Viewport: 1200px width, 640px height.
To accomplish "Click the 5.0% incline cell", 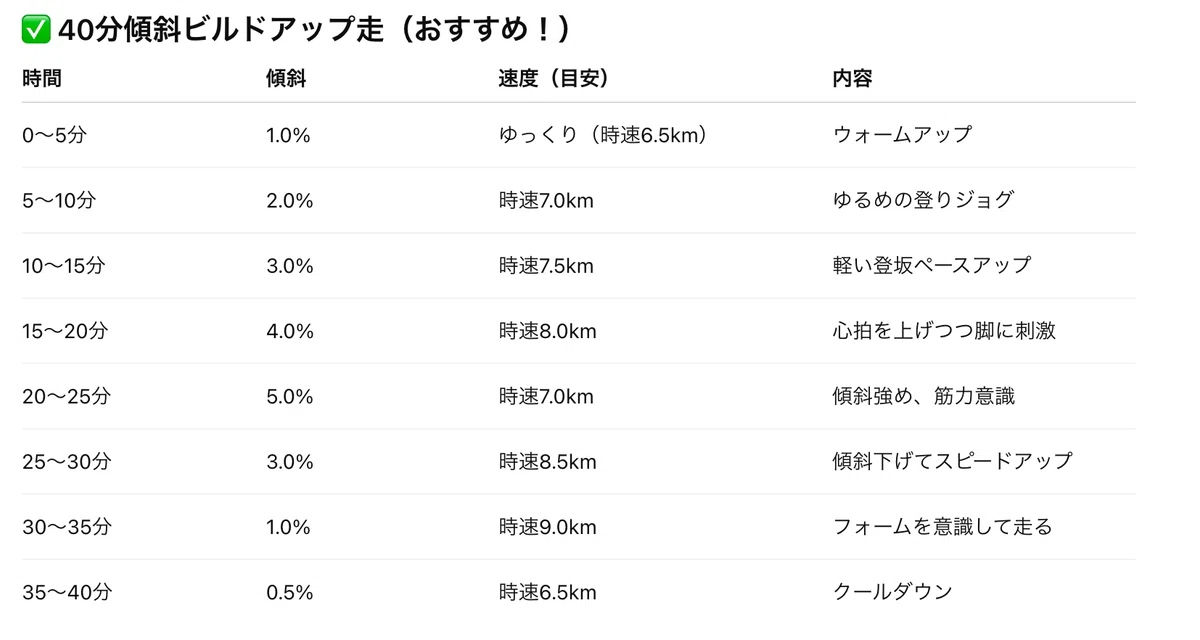I will [290, 396].
